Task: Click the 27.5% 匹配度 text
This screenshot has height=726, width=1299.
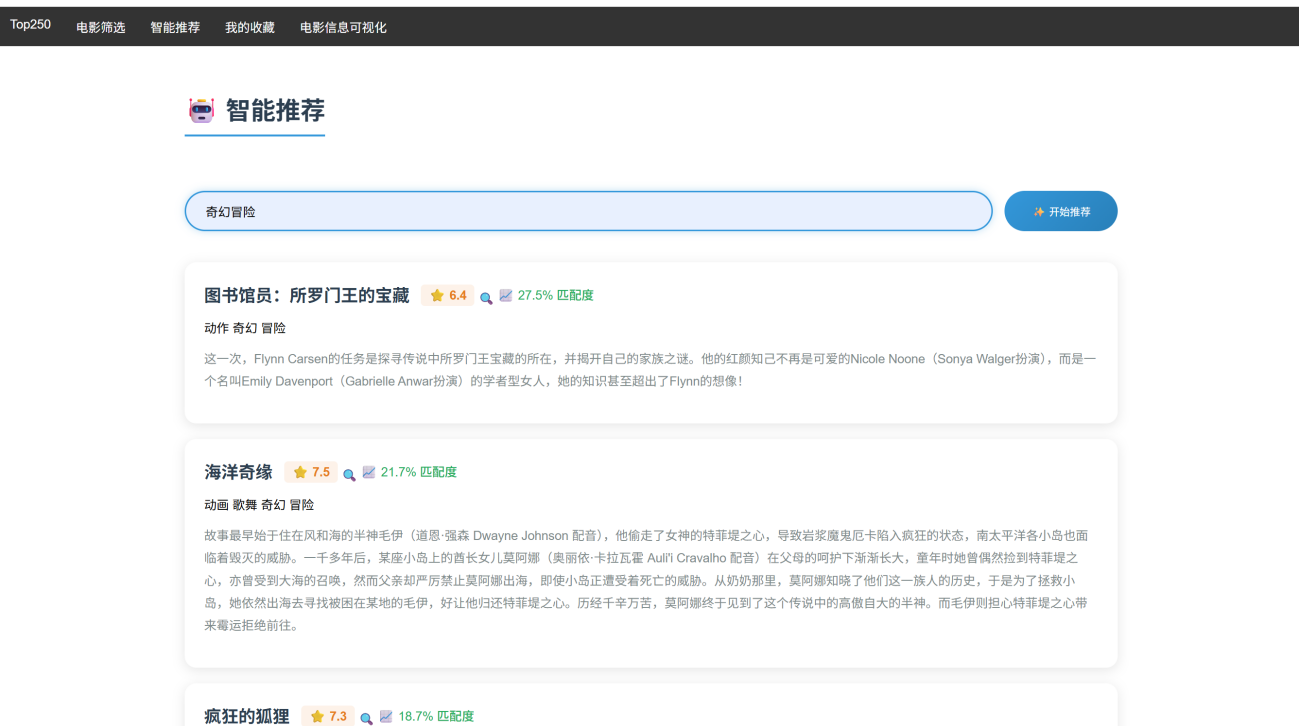Action: point(556,295)
